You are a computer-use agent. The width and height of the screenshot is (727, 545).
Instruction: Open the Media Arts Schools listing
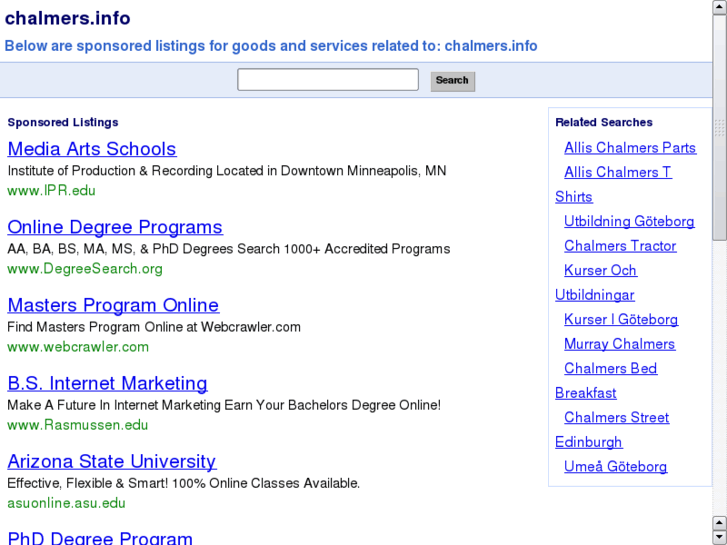pyautogui.click(x=92, y=149)
